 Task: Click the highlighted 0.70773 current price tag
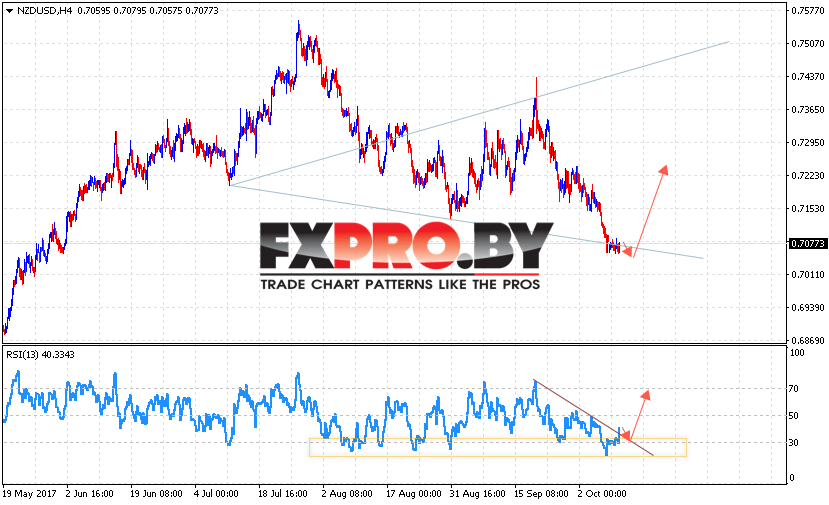(x=807, y=243)
